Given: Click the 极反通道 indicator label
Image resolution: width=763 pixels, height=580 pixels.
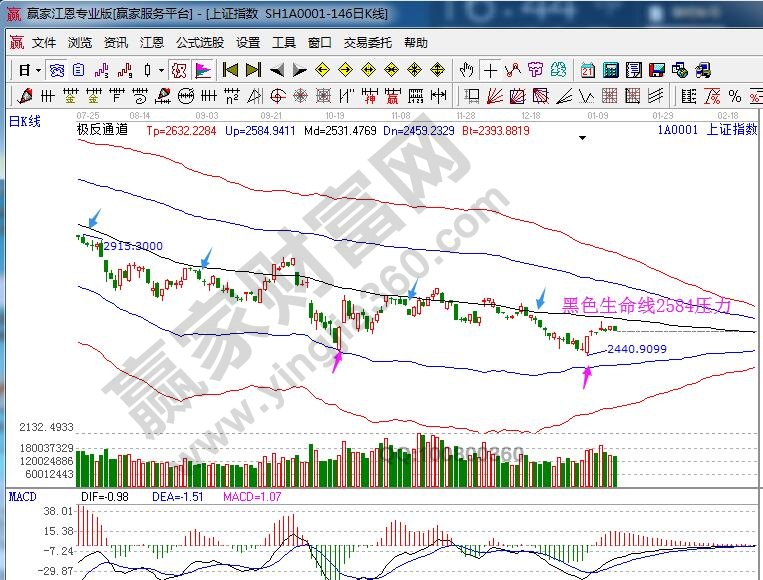Looking at the screenshot, I should point(102,130).
